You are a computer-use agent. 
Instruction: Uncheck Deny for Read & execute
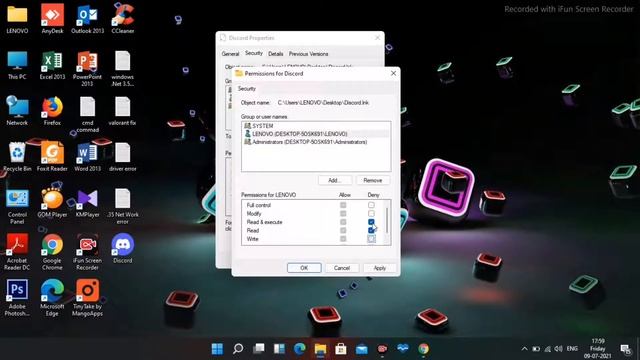tap(371, 222)
